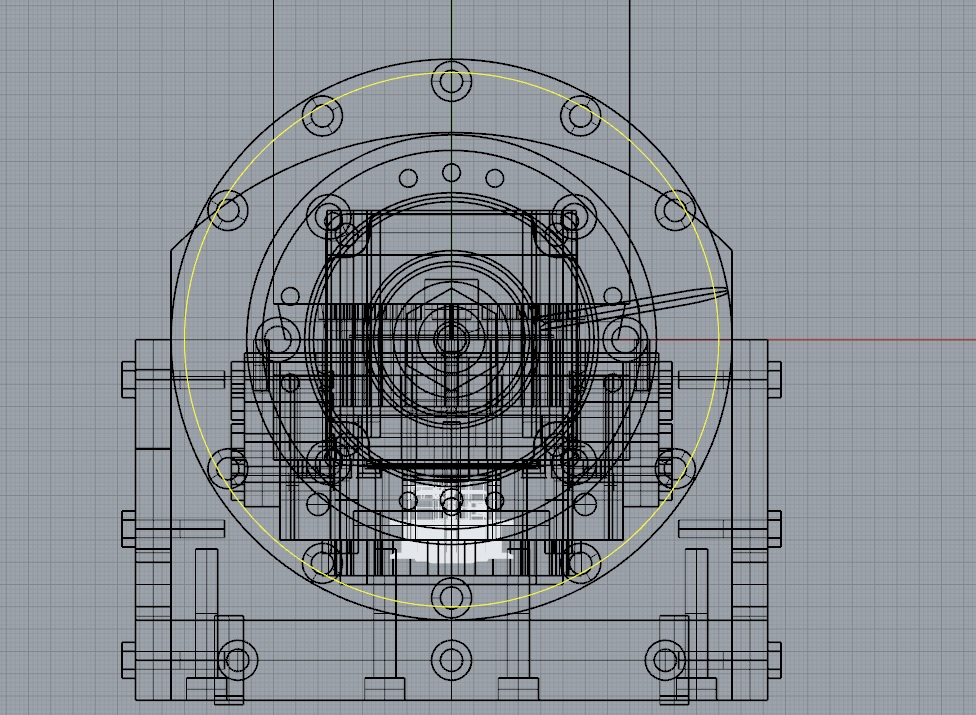Pick the bottom-center bolt hole in base plate
The height and width of the screenshot is (715, 976).
click(x=452, y=660)
